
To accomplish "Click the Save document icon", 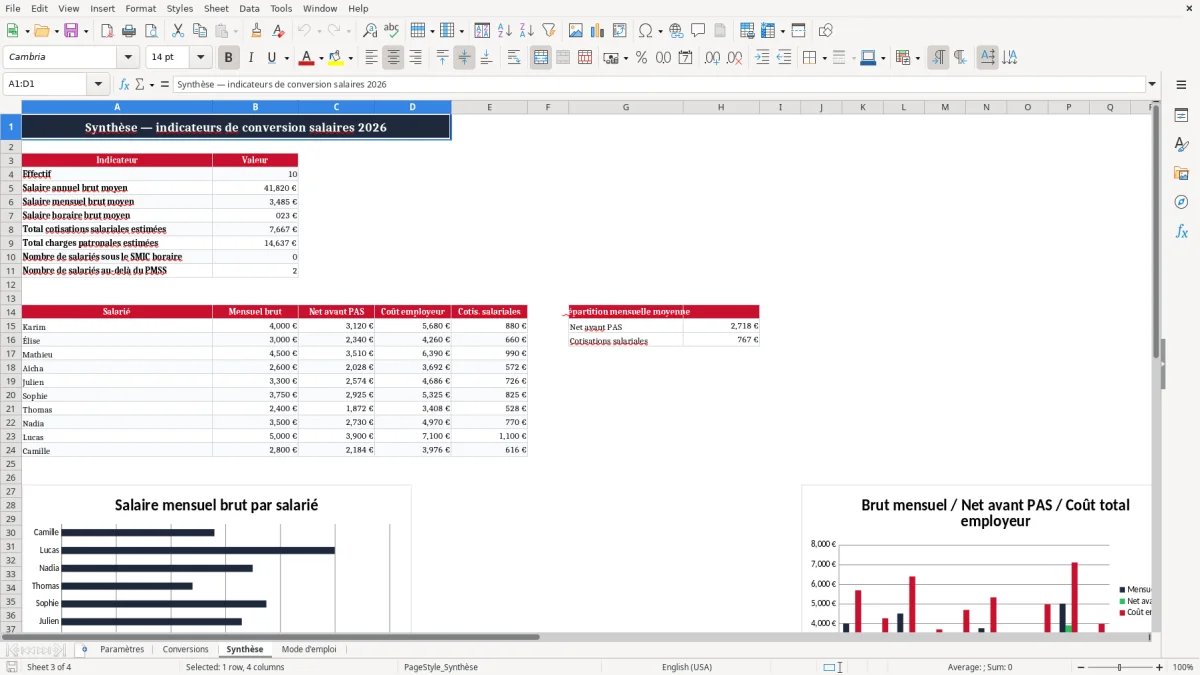I will 71,31.
